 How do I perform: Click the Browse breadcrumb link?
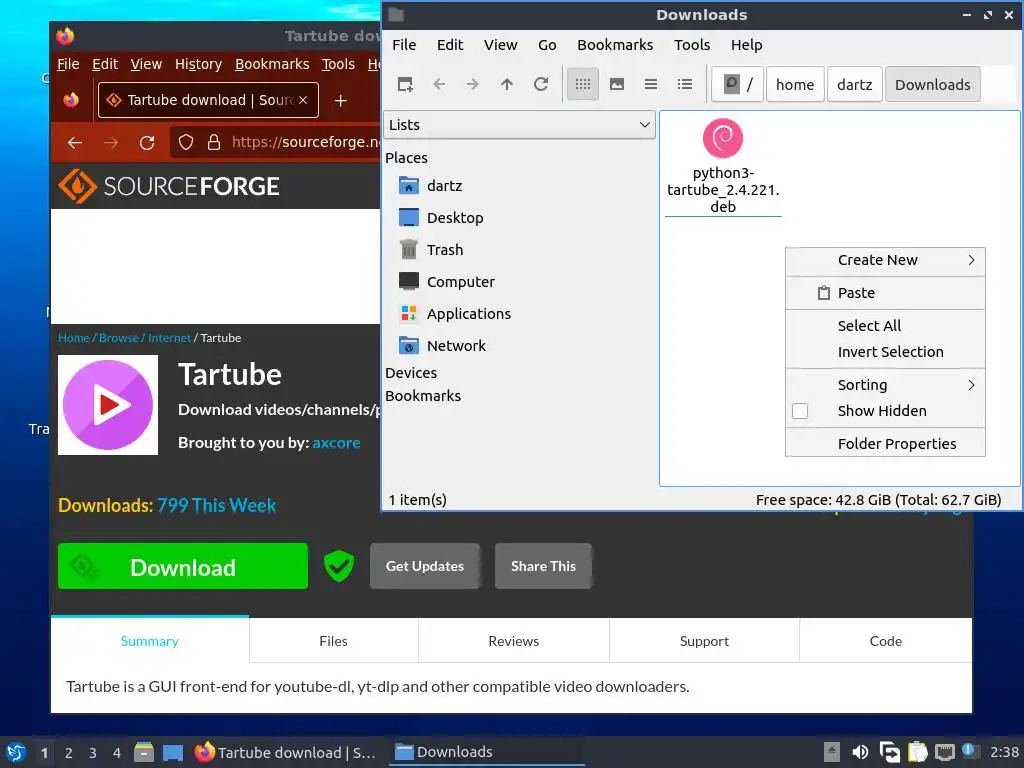(x=119, y=338)
